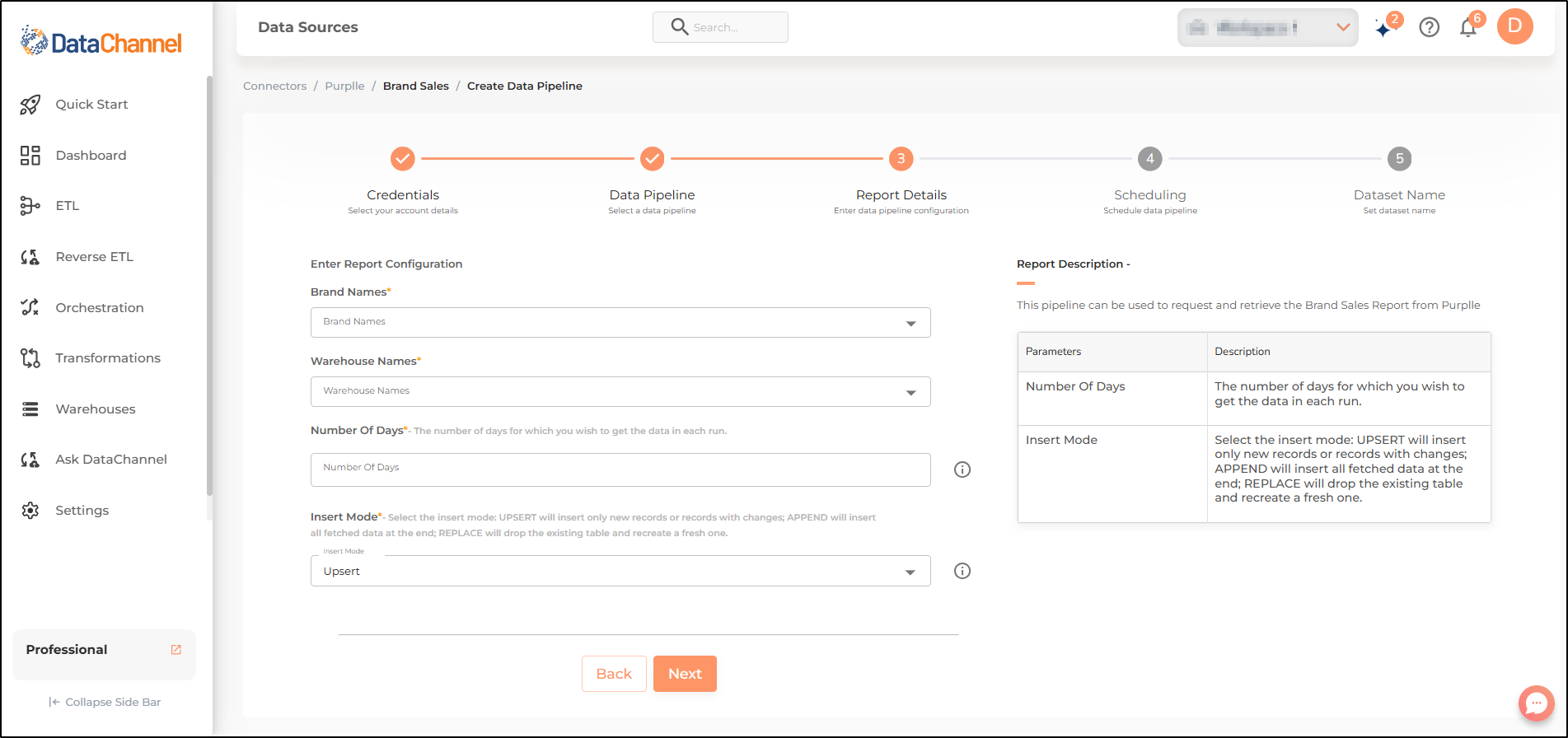This screenshot has height=738, width=1568.
Task: Open the account selector dropdown
Action: click(x=1268, y=28)
